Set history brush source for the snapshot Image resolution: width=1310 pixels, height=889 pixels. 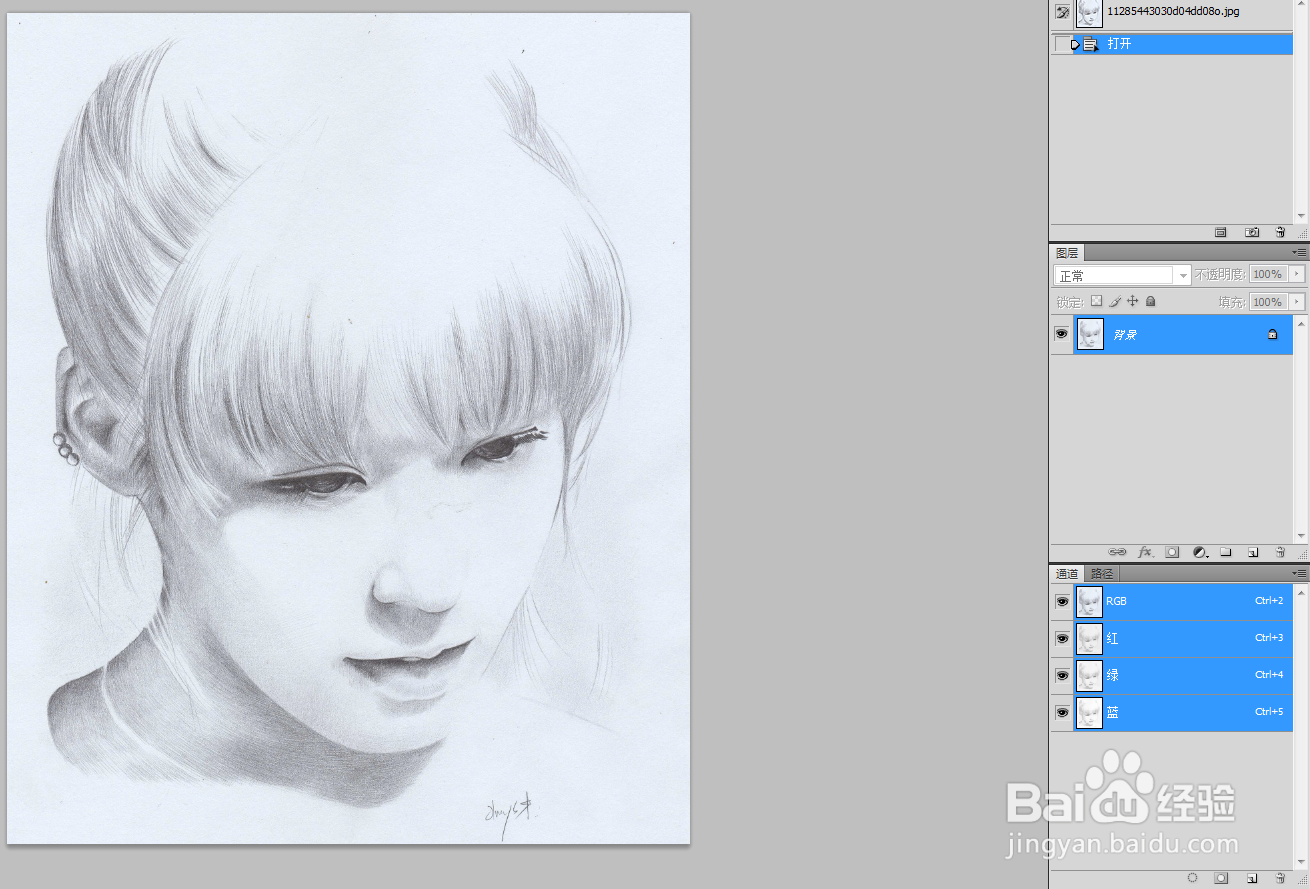click(1062, 13)
